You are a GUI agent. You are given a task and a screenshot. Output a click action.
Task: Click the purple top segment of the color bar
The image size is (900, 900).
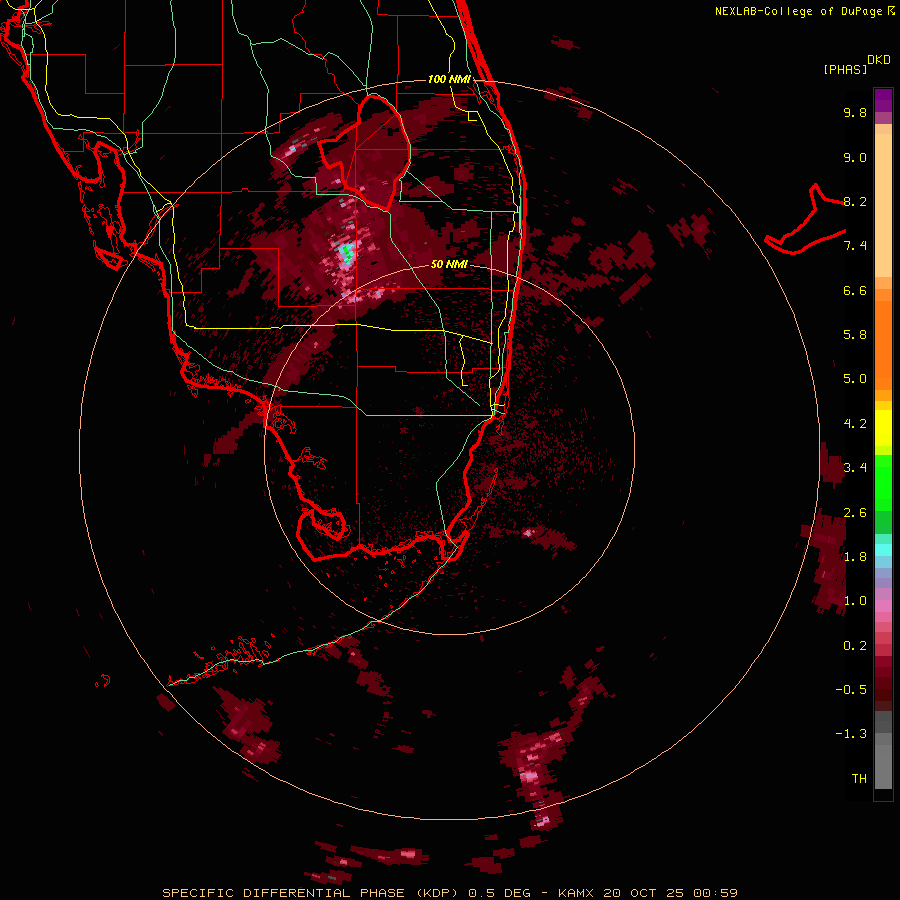point(883,100)
